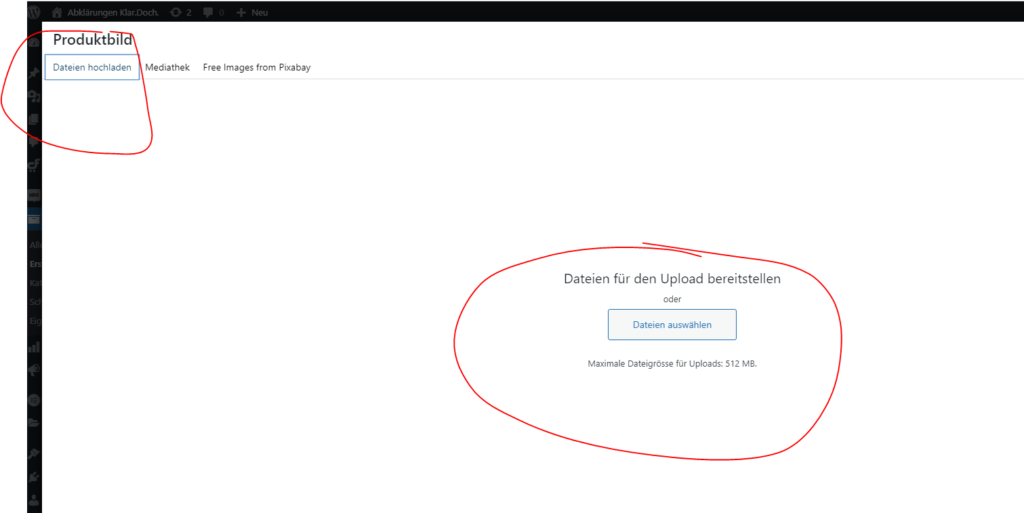Click the plus Neu button in admin bar
This screenshot has height=513, width=1024.
251,11
